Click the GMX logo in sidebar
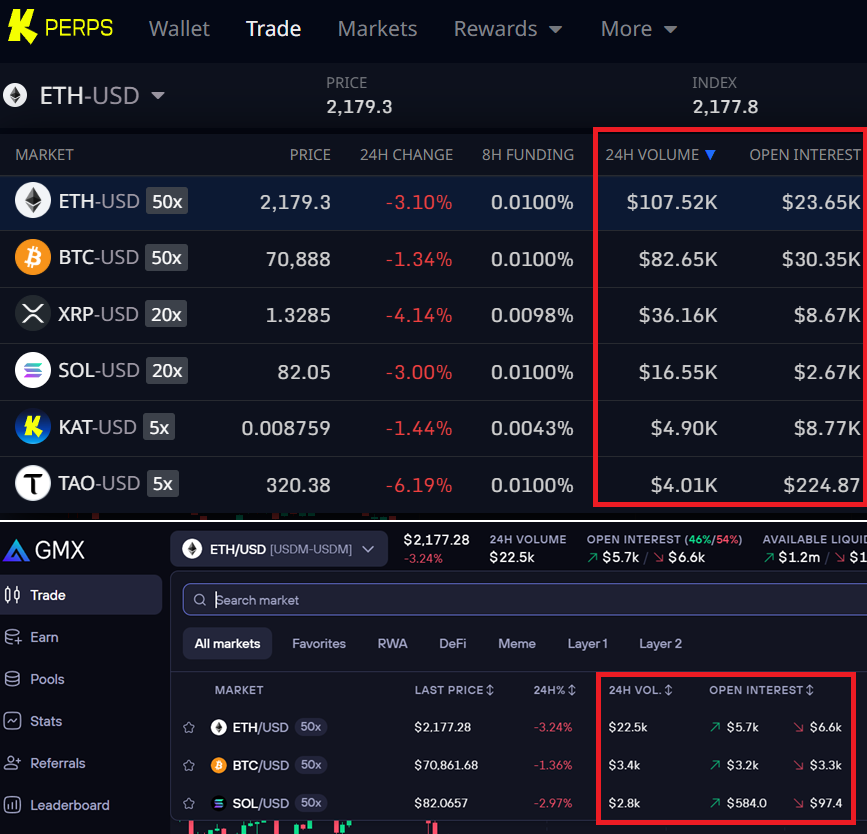 point(45,550)
